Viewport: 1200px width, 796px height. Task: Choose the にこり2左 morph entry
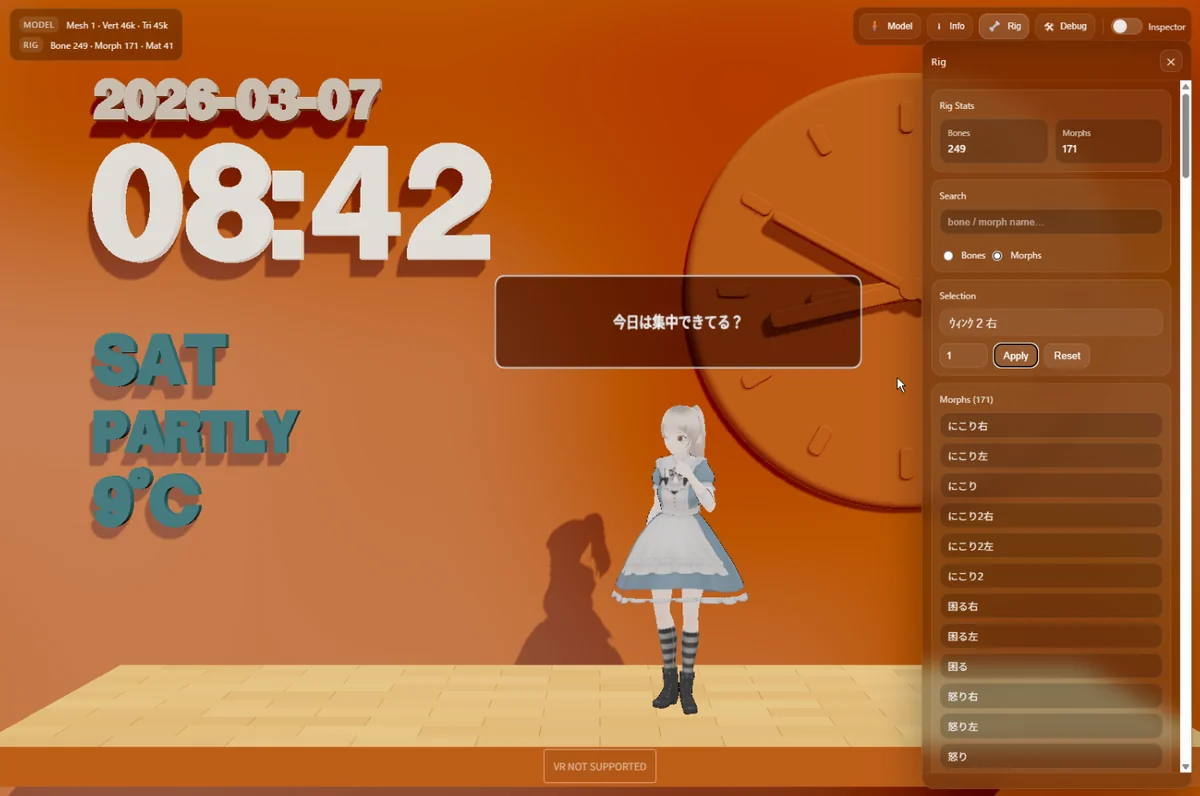1050,546
